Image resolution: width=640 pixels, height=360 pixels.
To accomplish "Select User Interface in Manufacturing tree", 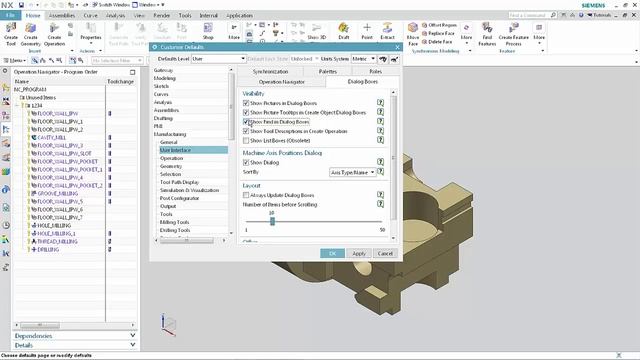I will [193, 150].
